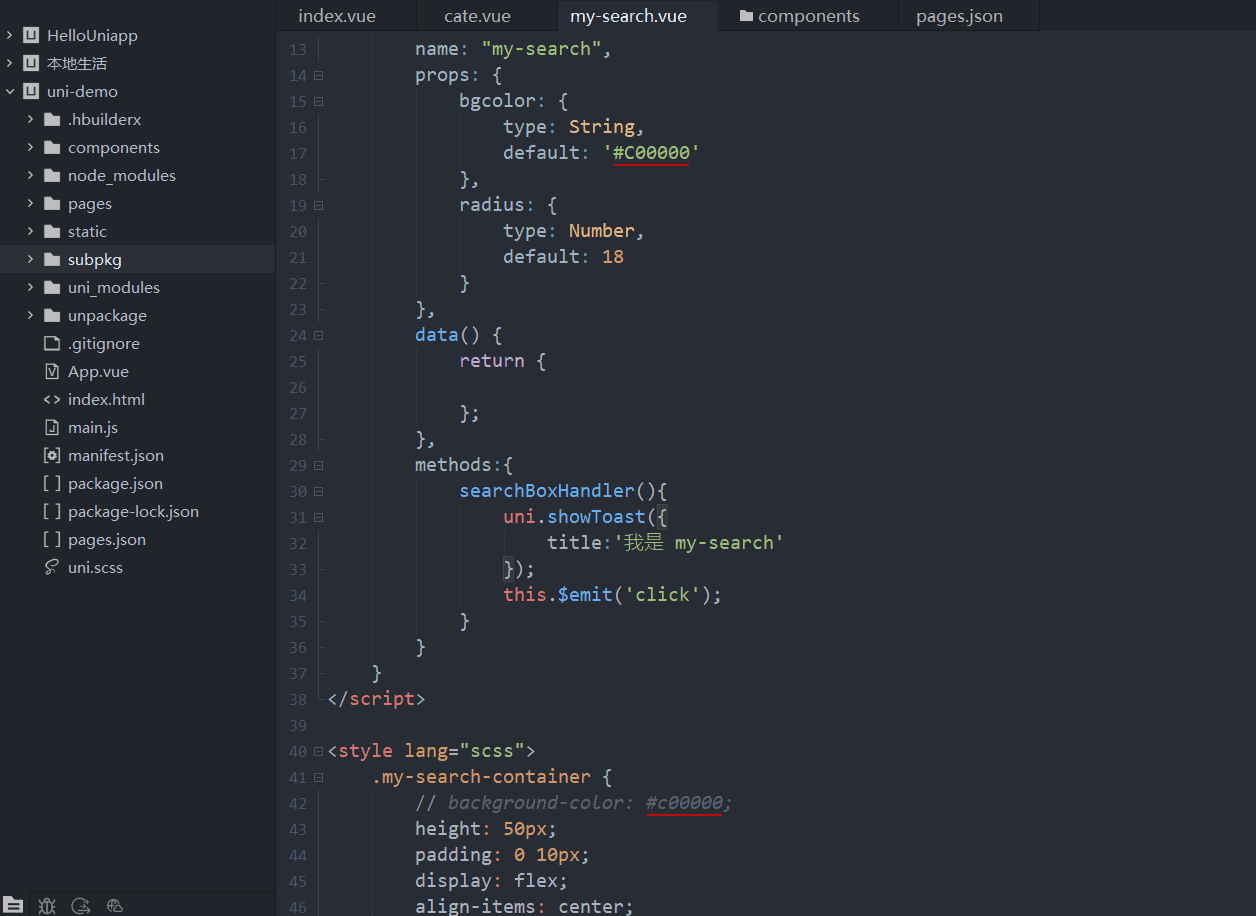The image size is (1256, 916).
Task: Click the uni.scss stylesheet icon
Action: (52, 567)
